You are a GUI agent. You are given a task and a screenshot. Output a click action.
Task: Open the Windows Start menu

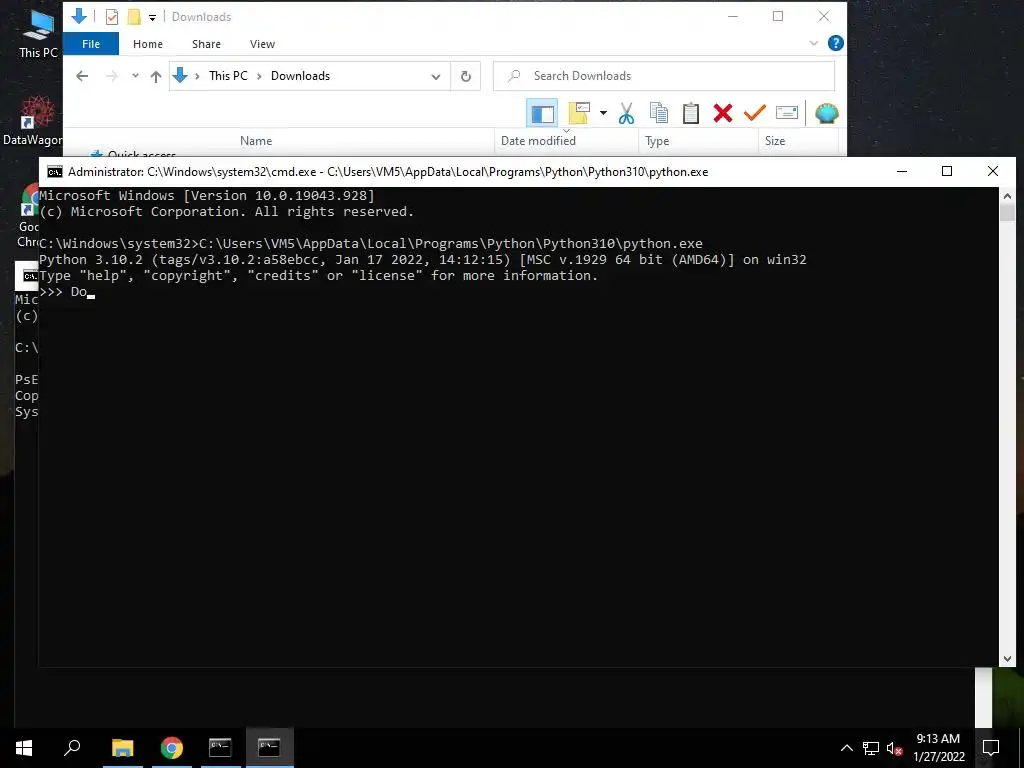pos(24,747)
